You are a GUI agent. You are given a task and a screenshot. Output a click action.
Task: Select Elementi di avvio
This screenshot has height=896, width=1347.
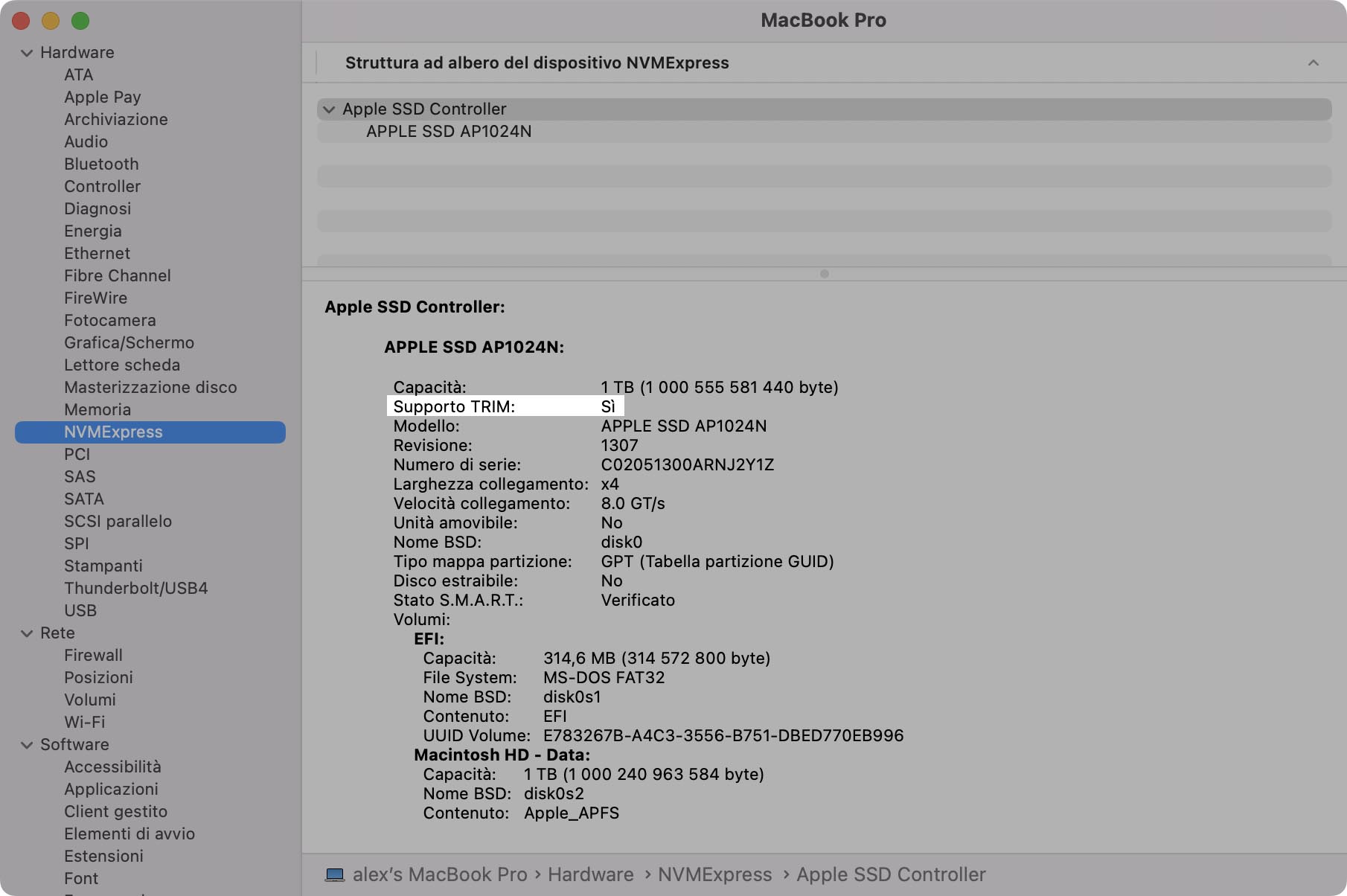[x=129, y=834]
